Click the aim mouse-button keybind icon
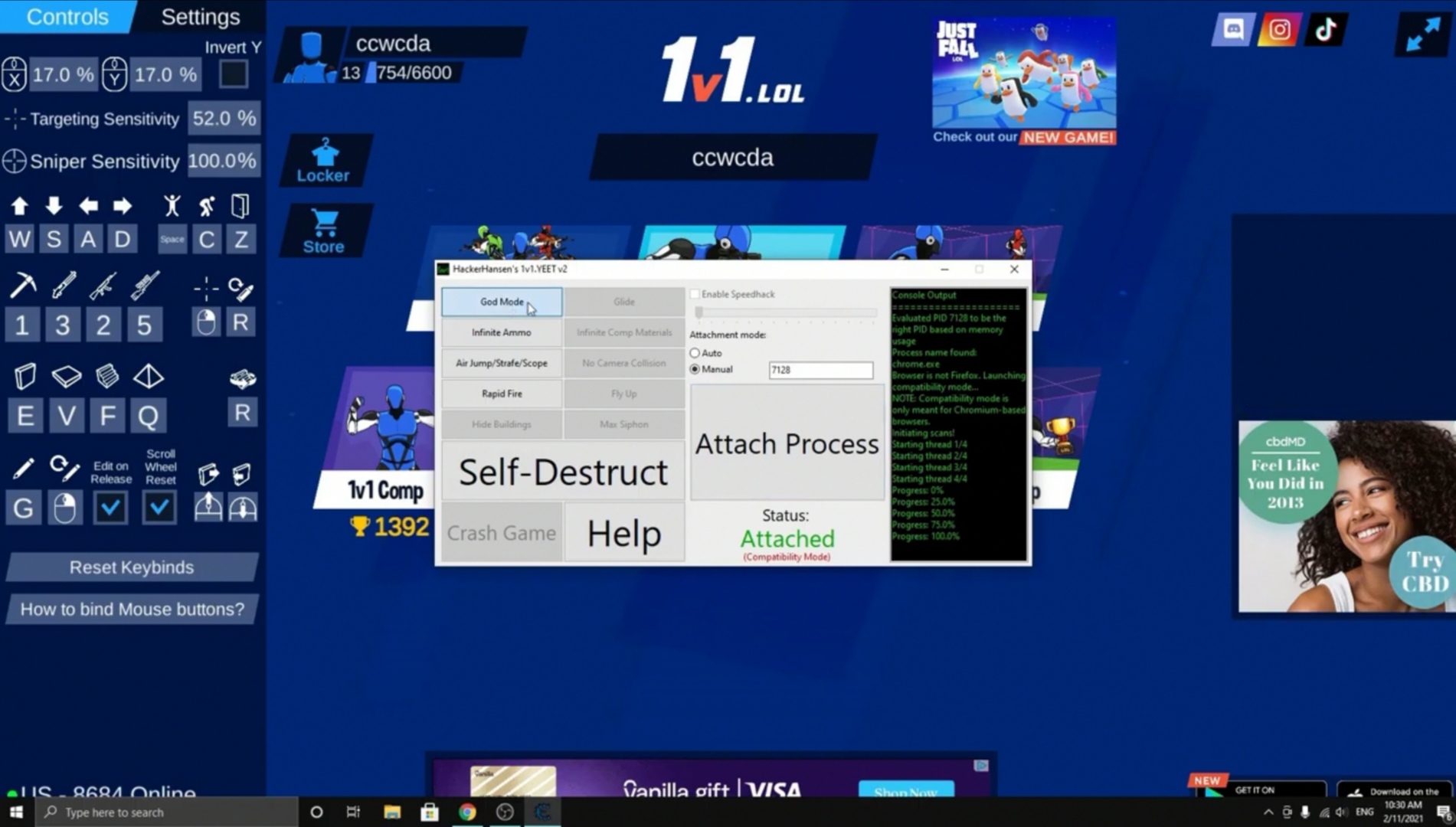Viewport: 1456px width, 827px height. click(206, 322)
